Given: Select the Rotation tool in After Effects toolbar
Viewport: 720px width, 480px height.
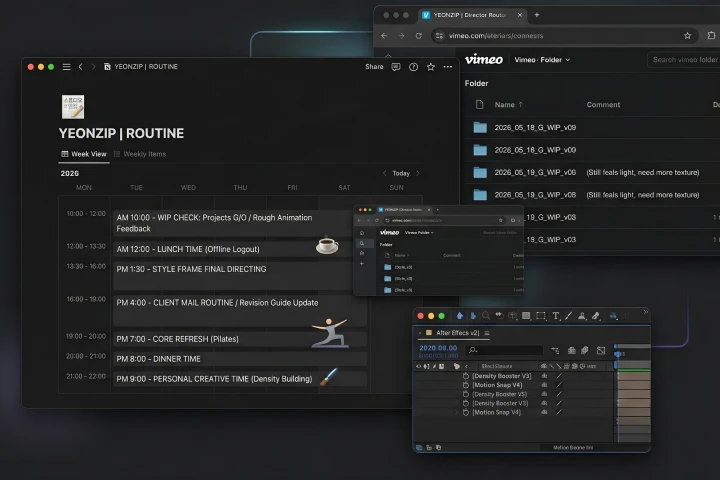Looking at the screenshot, I should (x=499, y=316).
